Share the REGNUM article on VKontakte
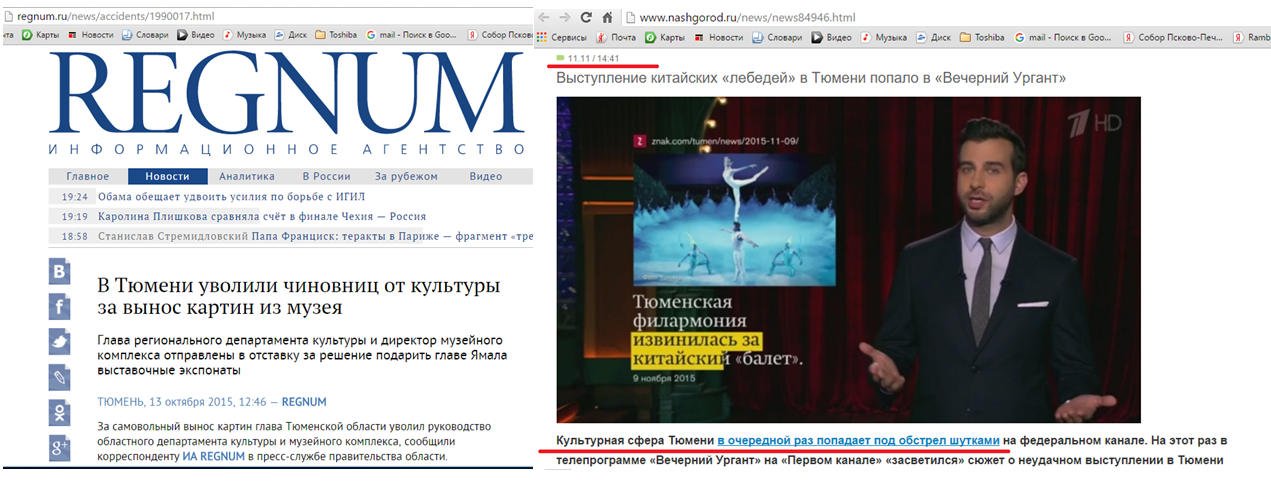Viewport: 1271px width, 497px height. click(60, 272)
